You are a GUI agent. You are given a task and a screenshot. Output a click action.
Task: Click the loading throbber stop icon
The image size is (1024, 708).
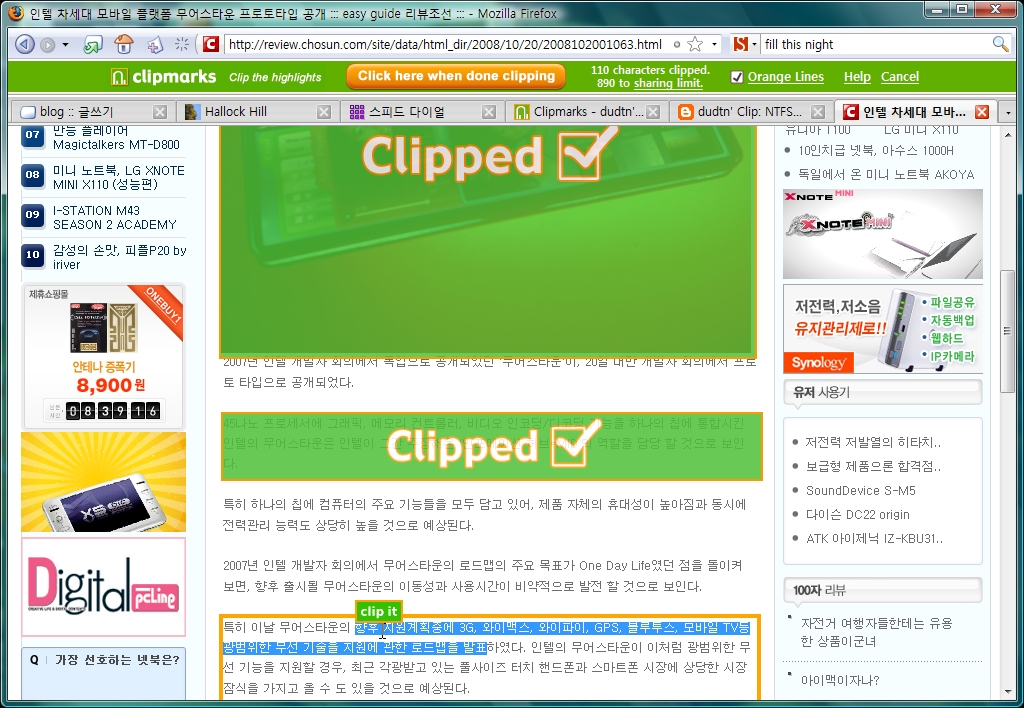point(182,44)
